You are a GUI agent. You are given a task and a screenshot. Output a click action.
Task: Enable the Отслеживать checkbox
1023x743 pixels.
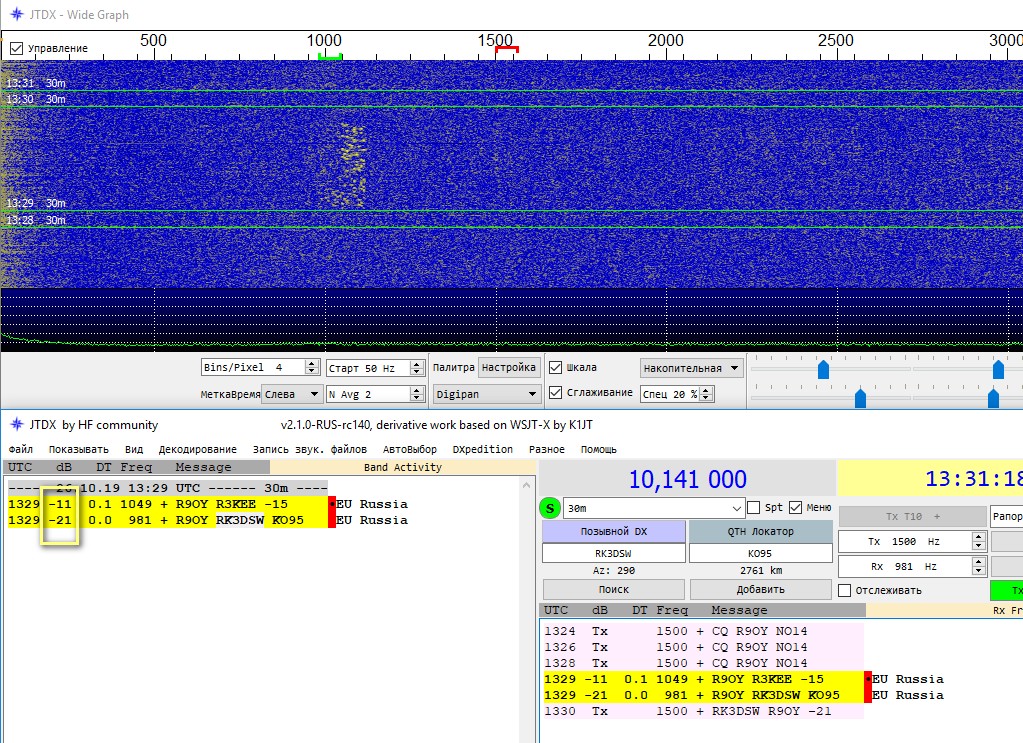[x=845, y=590]
